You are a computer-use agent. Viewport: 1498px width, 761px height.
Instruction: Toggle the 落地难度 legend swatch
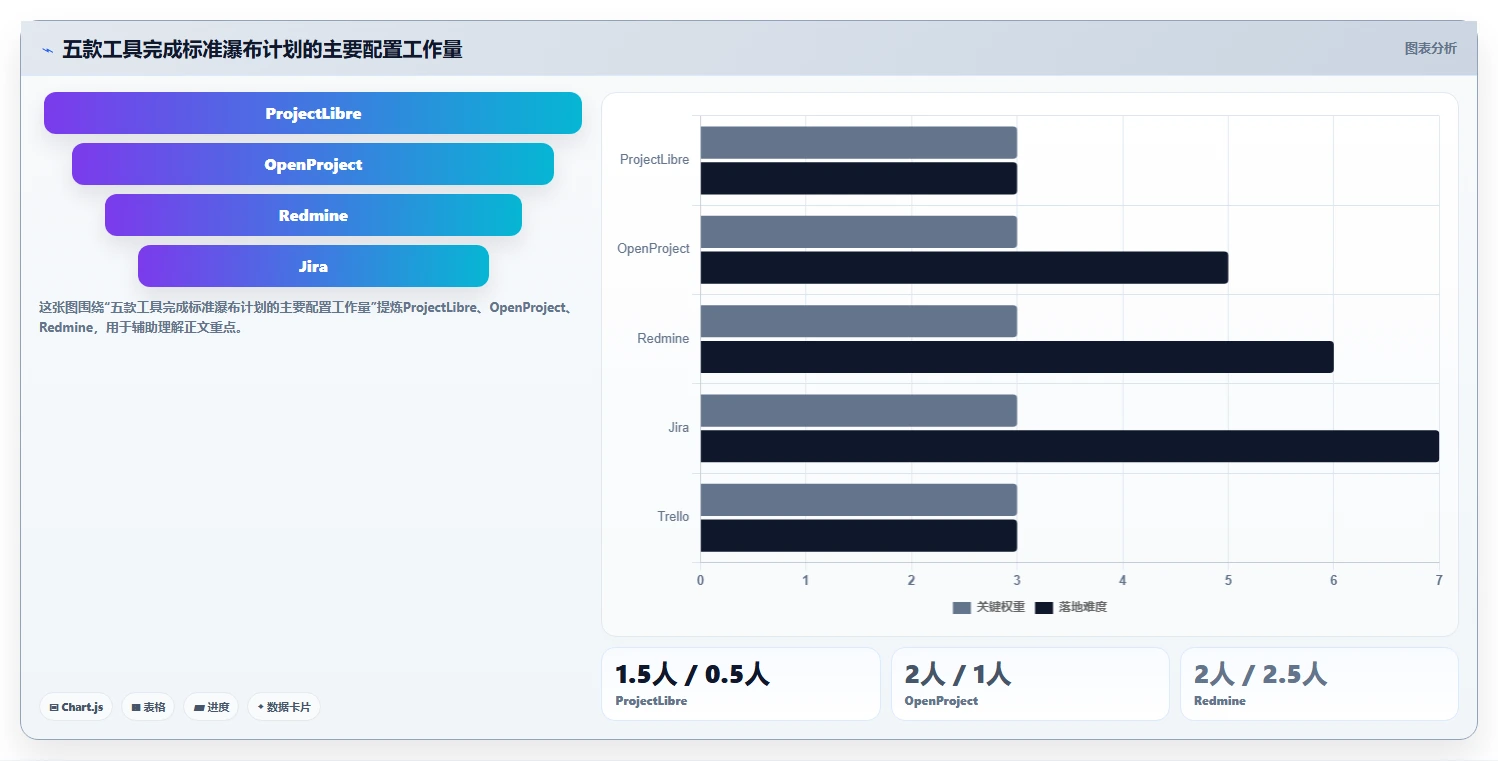click(x=1044, y=607)
